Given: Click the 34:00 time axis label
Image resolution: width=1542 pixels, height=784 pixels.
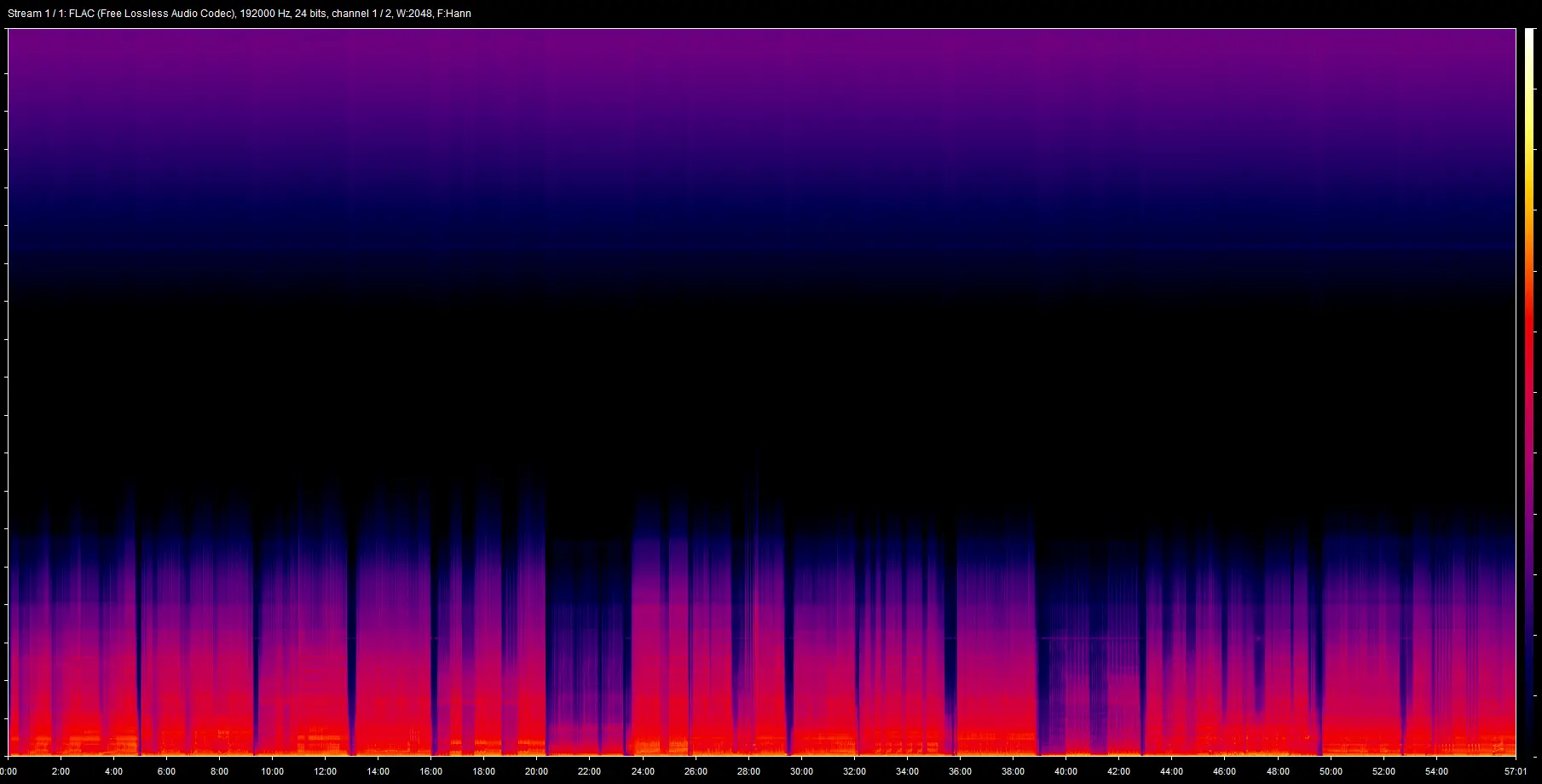Looking at the screenshot, I should (907, 771).
